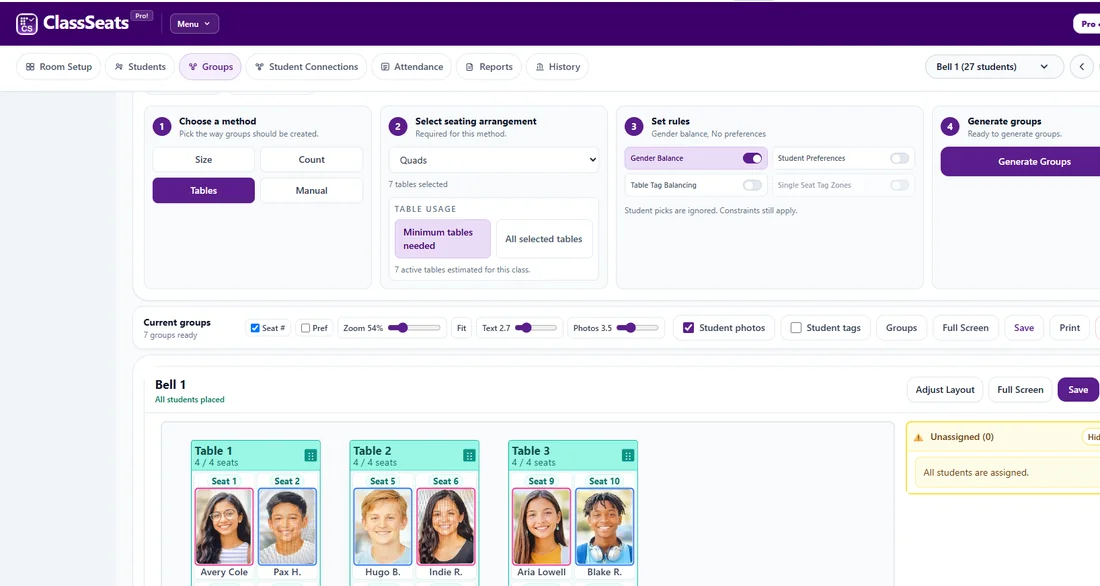Go to the Students tab

click(140, 67)
